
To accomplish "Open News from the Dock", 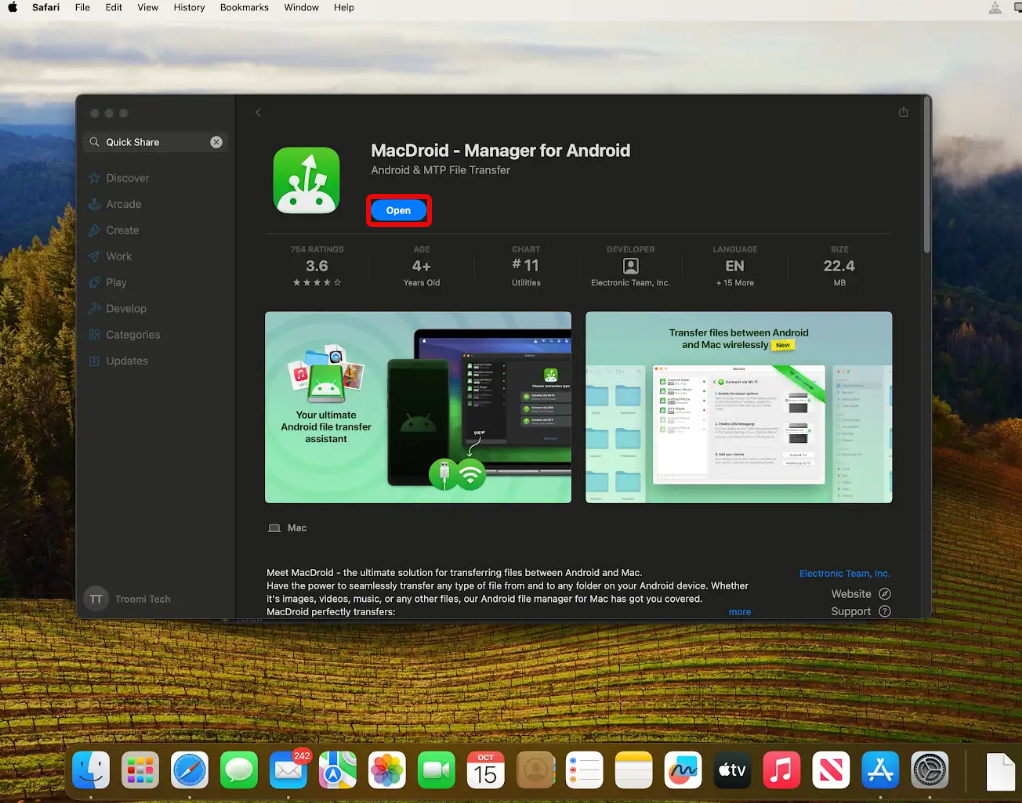I will tap(831, 770).
